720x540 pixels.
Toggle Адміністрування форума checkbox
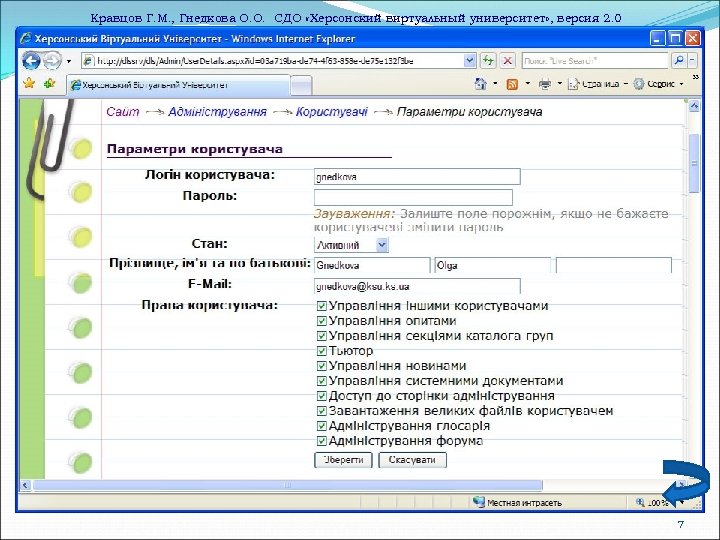[x=322, y=441]
